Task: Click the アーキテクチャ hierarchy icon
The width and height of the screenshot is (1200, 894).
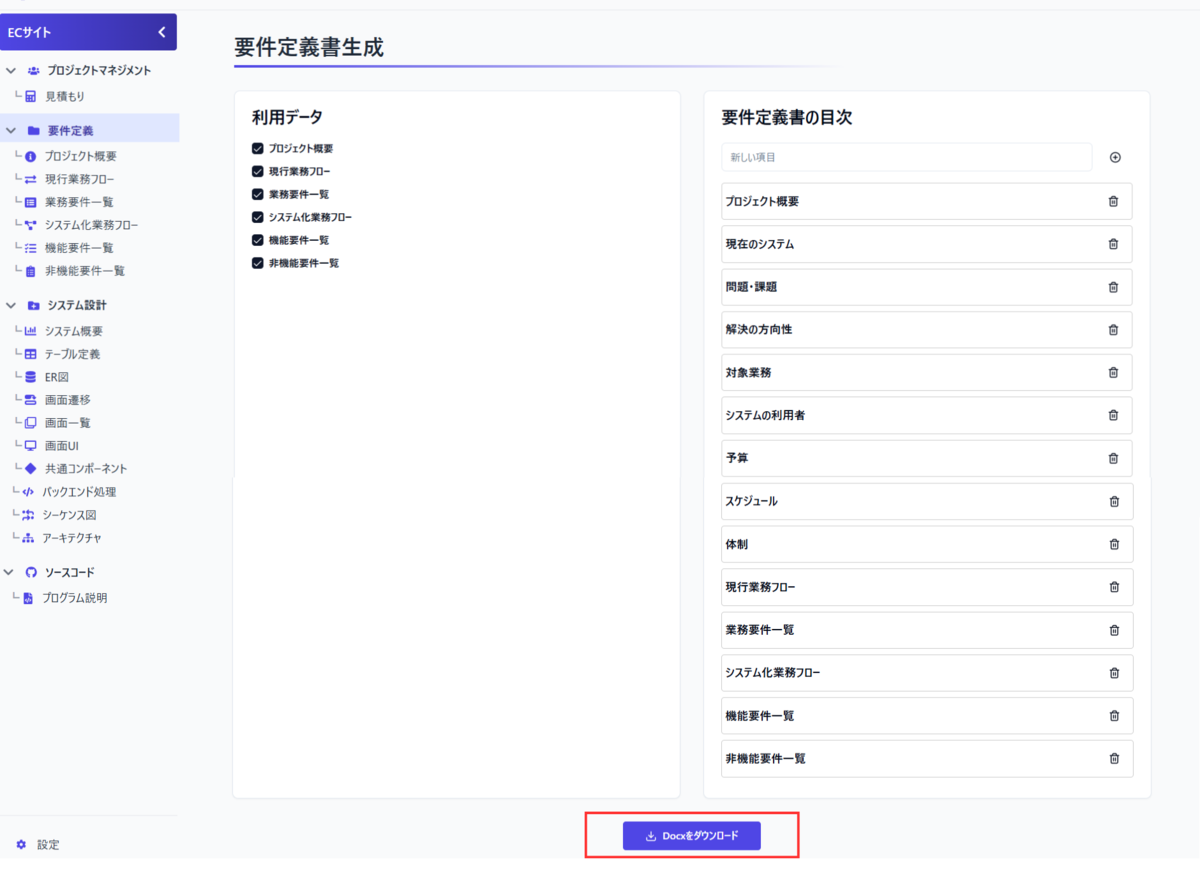Action: [x=28, y=538]
